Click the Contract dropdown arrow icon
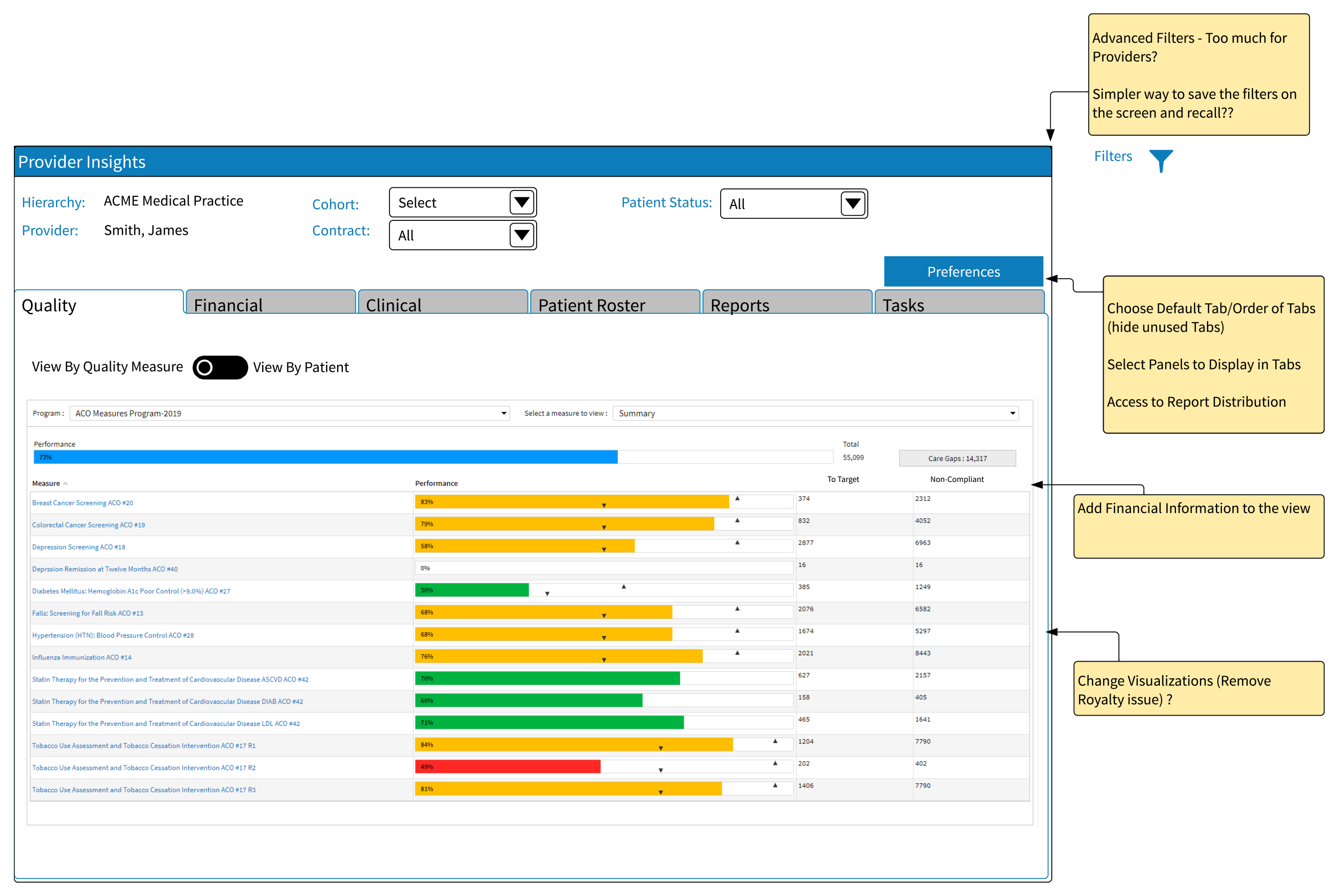Viewport: 1338px width, 896px height. tap(521, 235)
